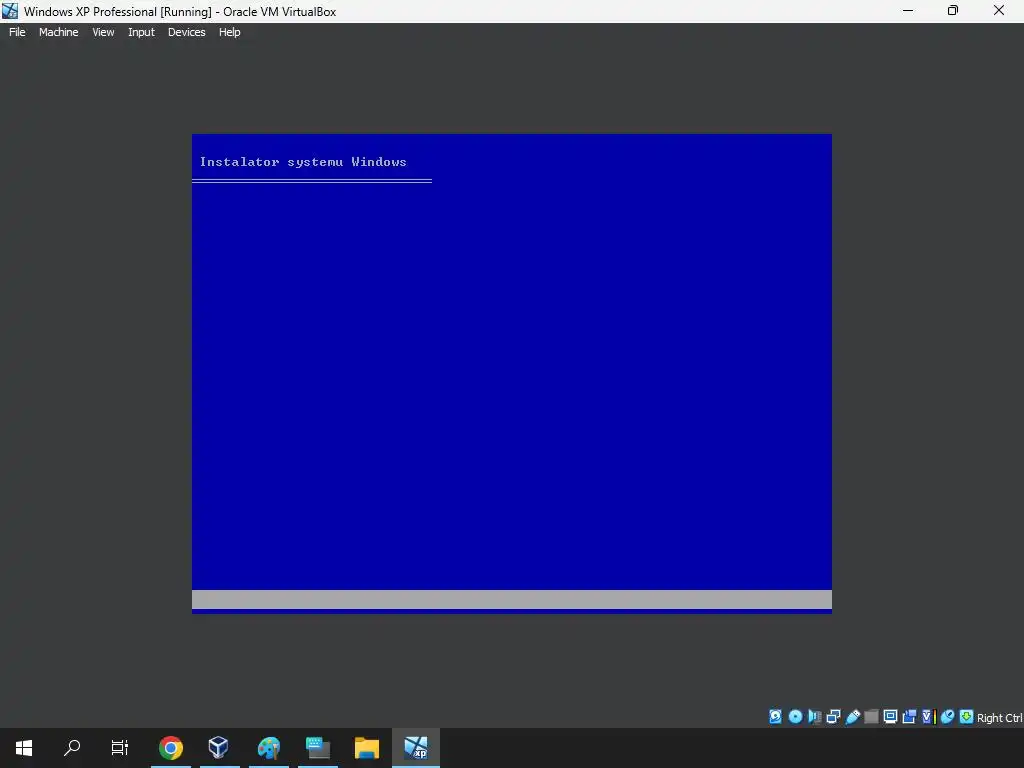Viewport: 1024px width, 768px height.
Task: Click inside the blue VM setup screen
Action: (512, 372)
